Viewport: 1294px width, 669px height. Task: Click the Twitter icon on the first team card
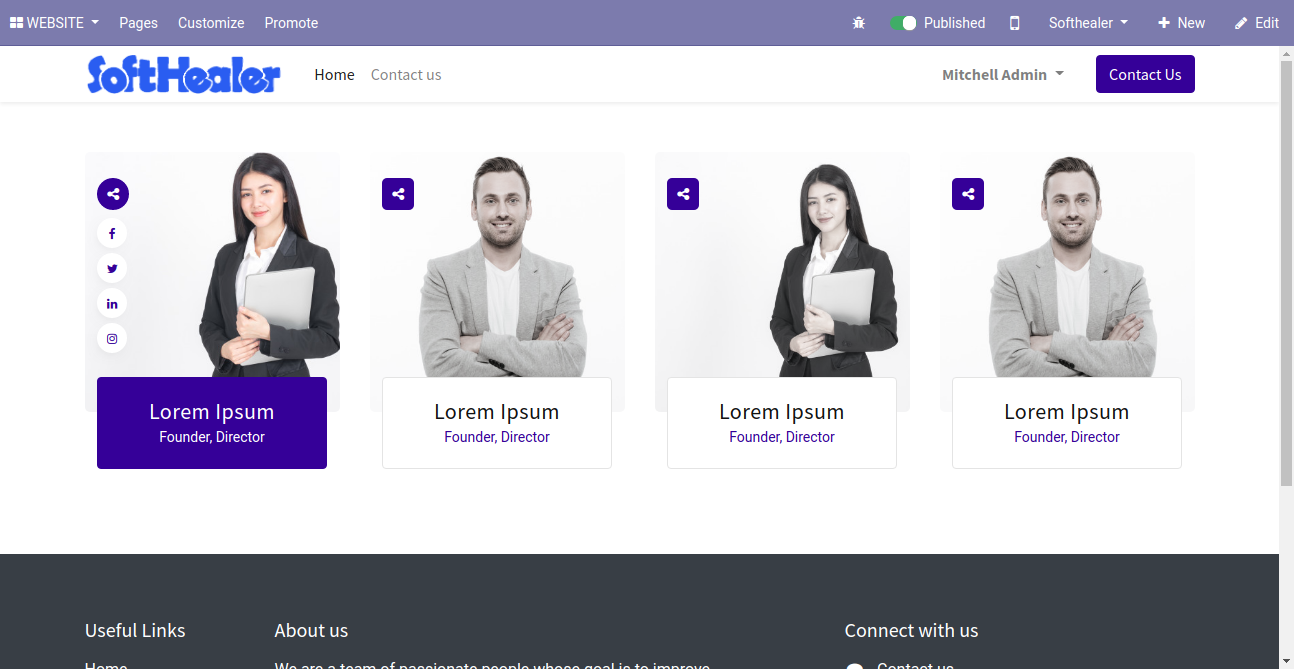pyautogui.click(x=112, y=268)
